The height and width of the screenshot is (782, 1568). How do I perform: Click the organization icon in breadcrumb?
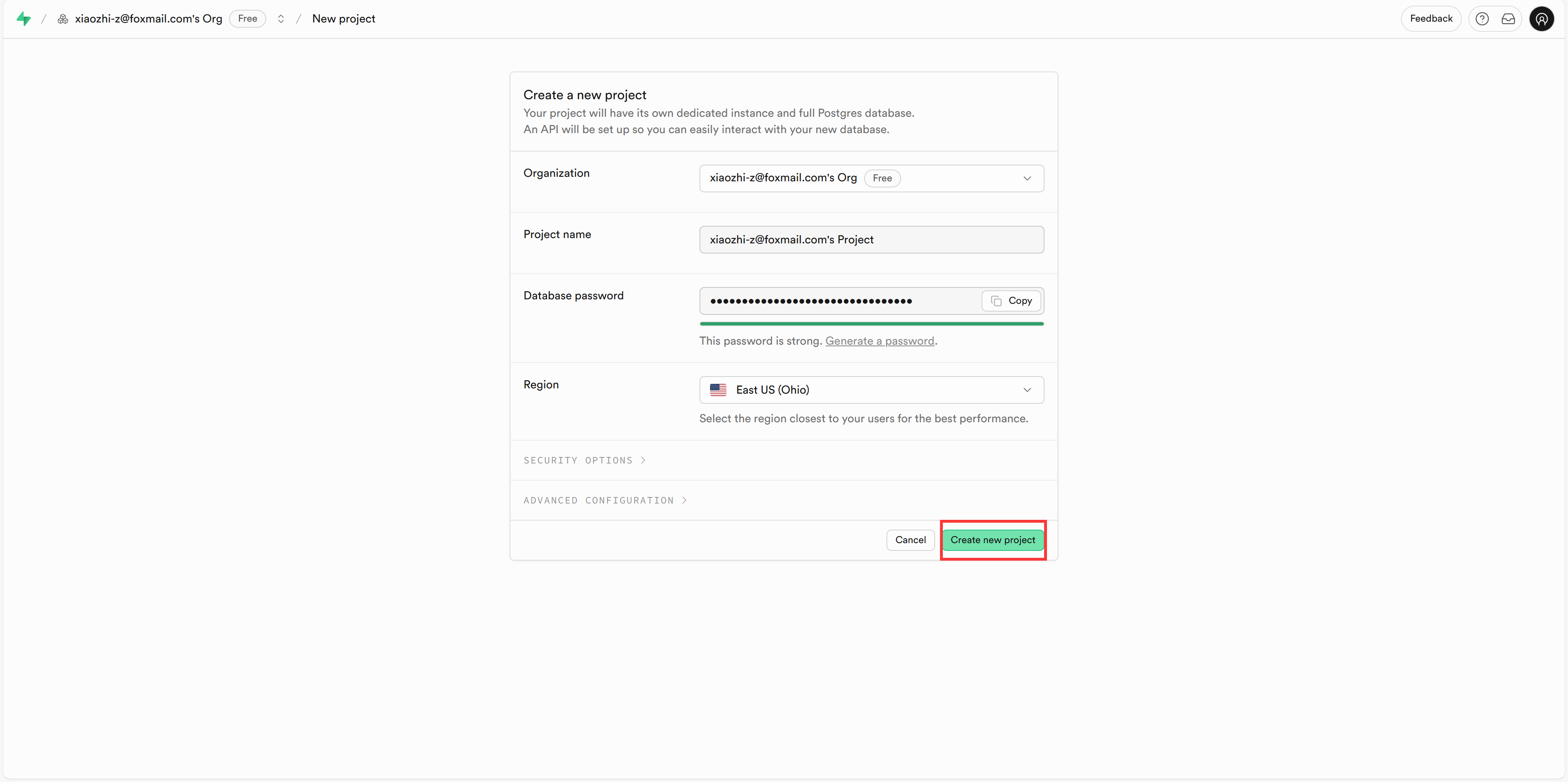pos(63,19)
